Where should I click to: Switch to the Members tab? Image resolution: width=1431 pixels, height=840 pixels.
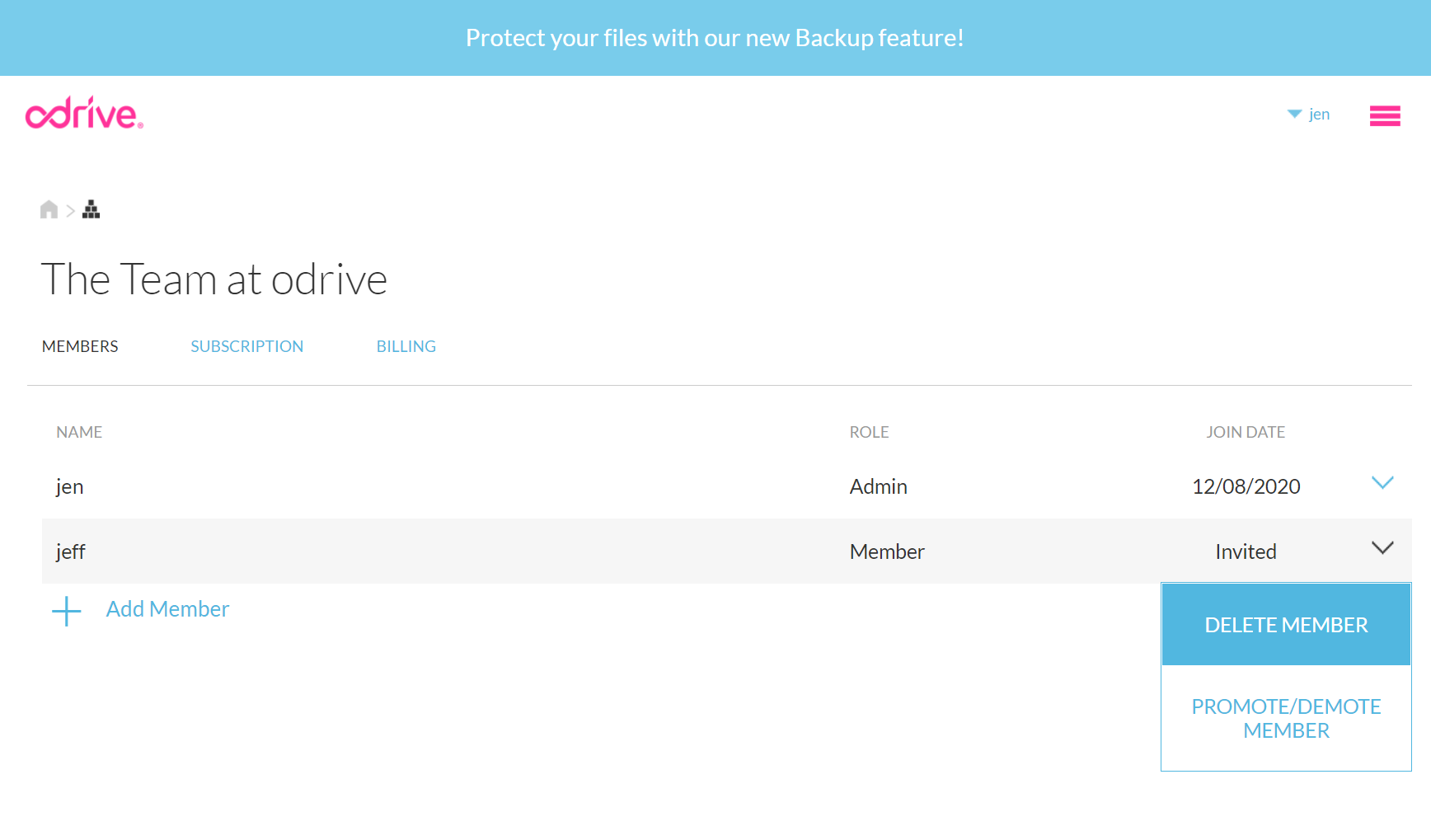[80, 346]
